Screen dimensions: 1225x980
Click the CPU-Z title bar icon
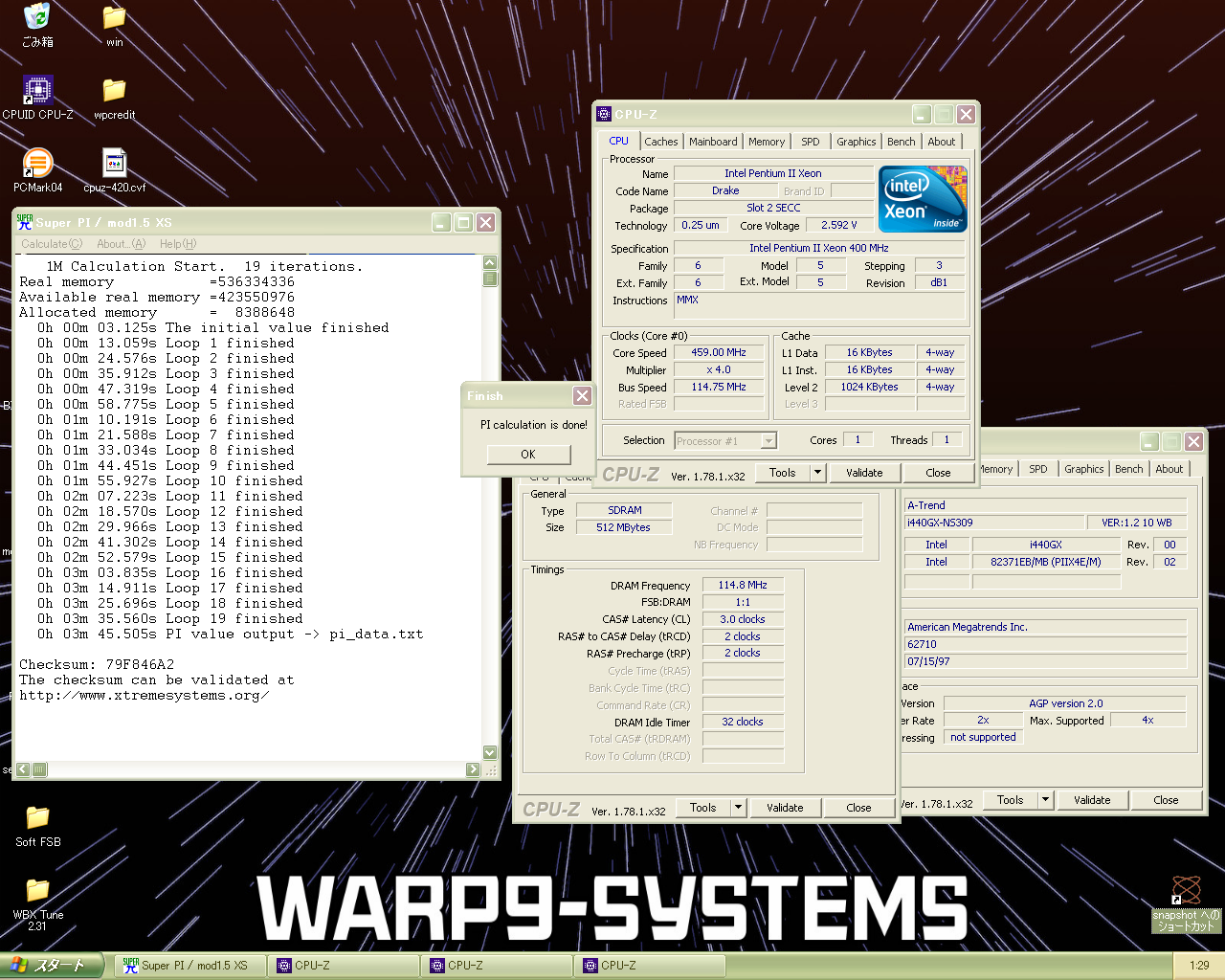tap(604, 114)
